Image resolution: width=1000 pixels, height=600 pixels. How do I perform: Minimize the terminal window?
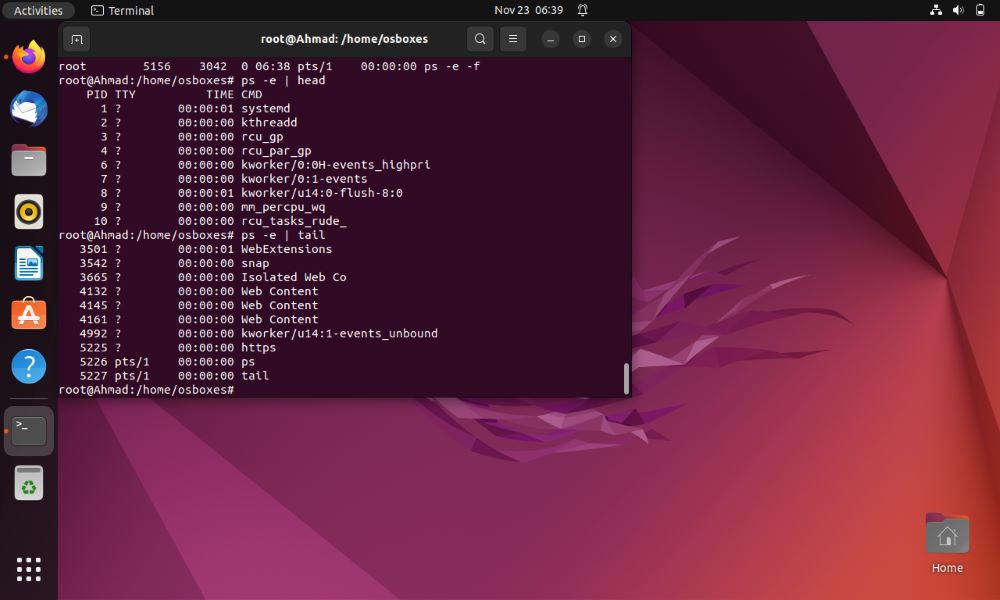coord(550,39)
